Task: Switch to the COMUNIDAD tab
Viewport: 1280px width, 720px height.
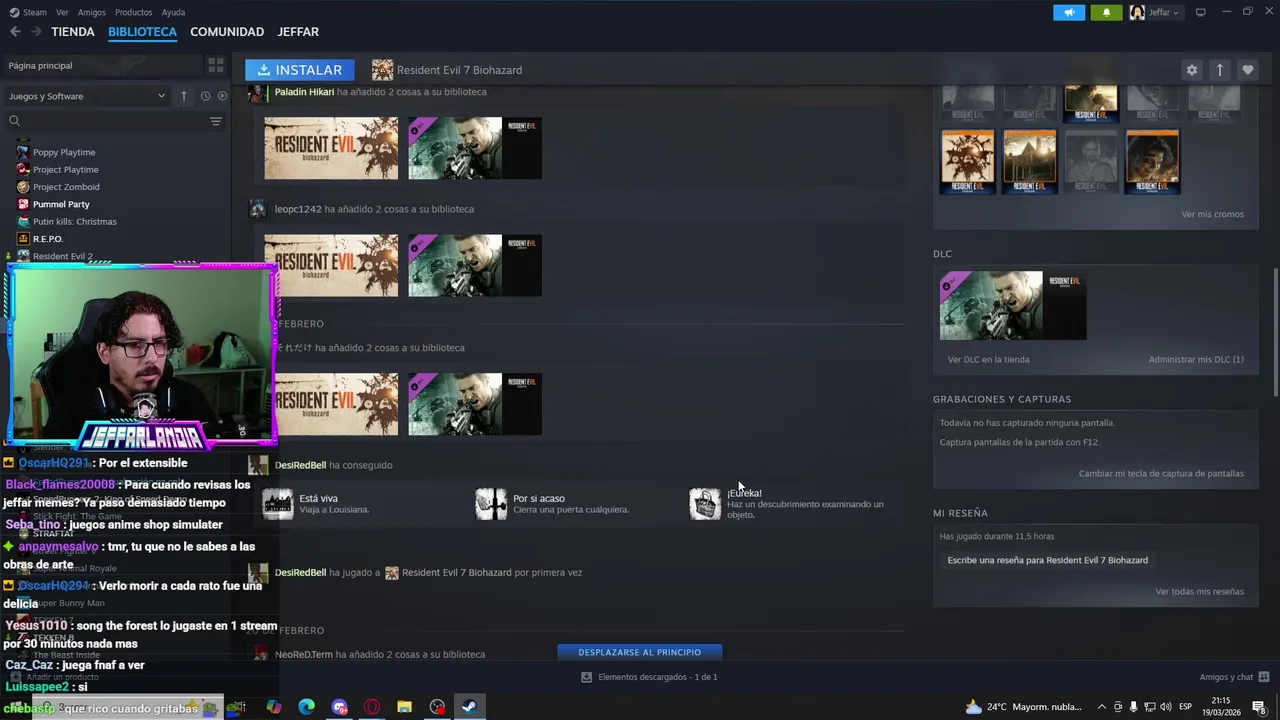Action: pos(227,32)
